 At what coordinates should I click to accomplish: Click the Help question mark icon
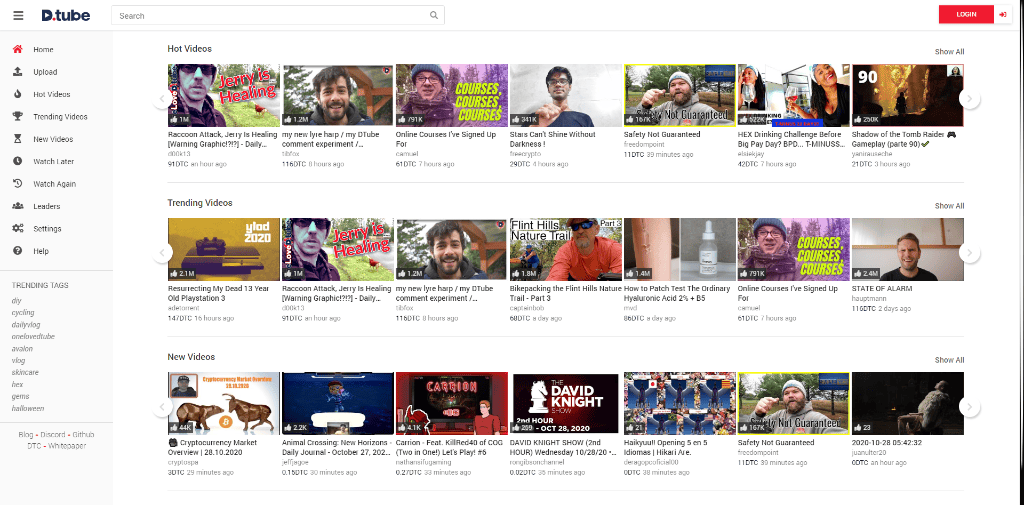coord(18,251)
